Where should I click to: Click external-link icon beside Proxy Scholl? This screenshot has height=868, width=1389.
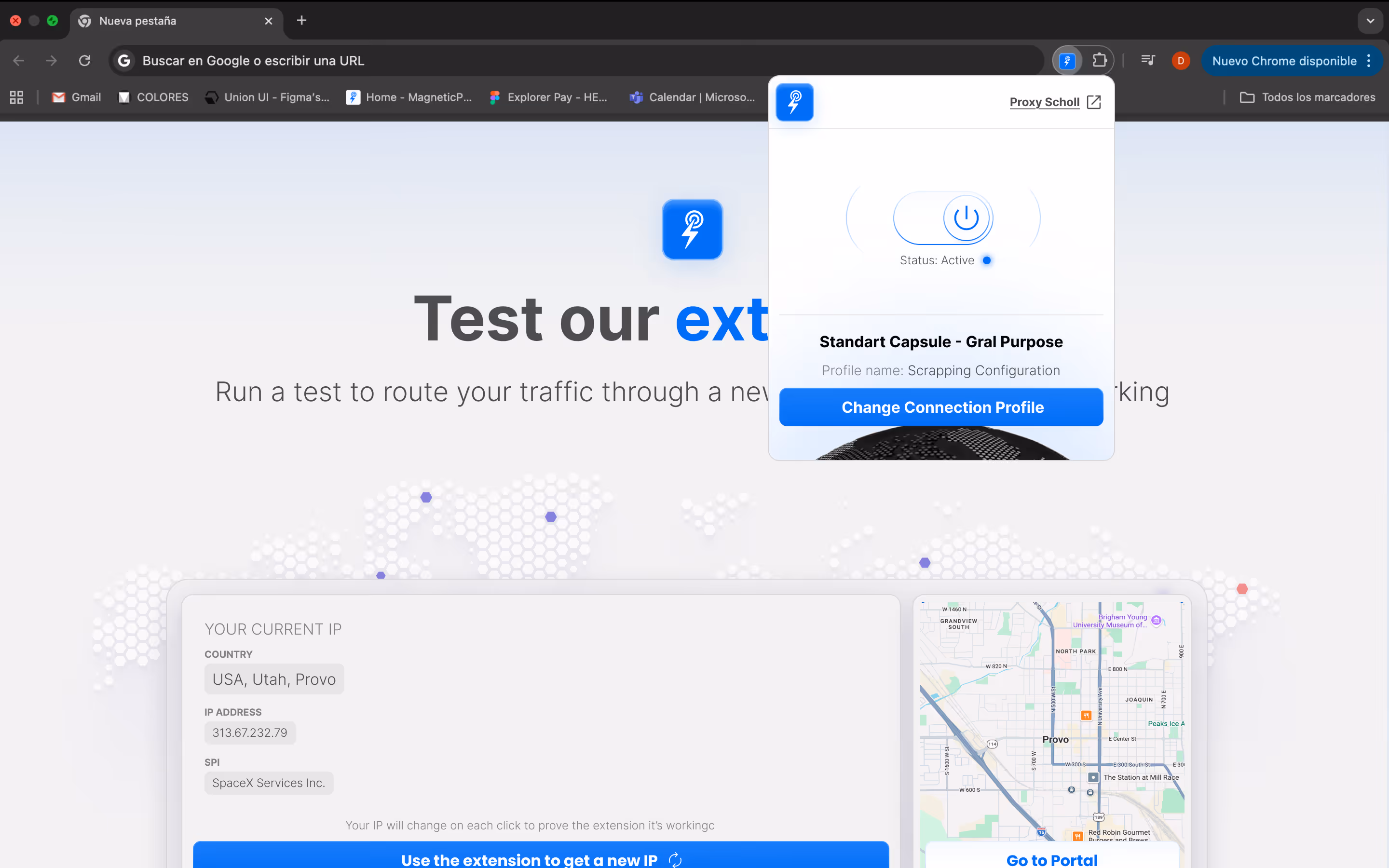1094,102
